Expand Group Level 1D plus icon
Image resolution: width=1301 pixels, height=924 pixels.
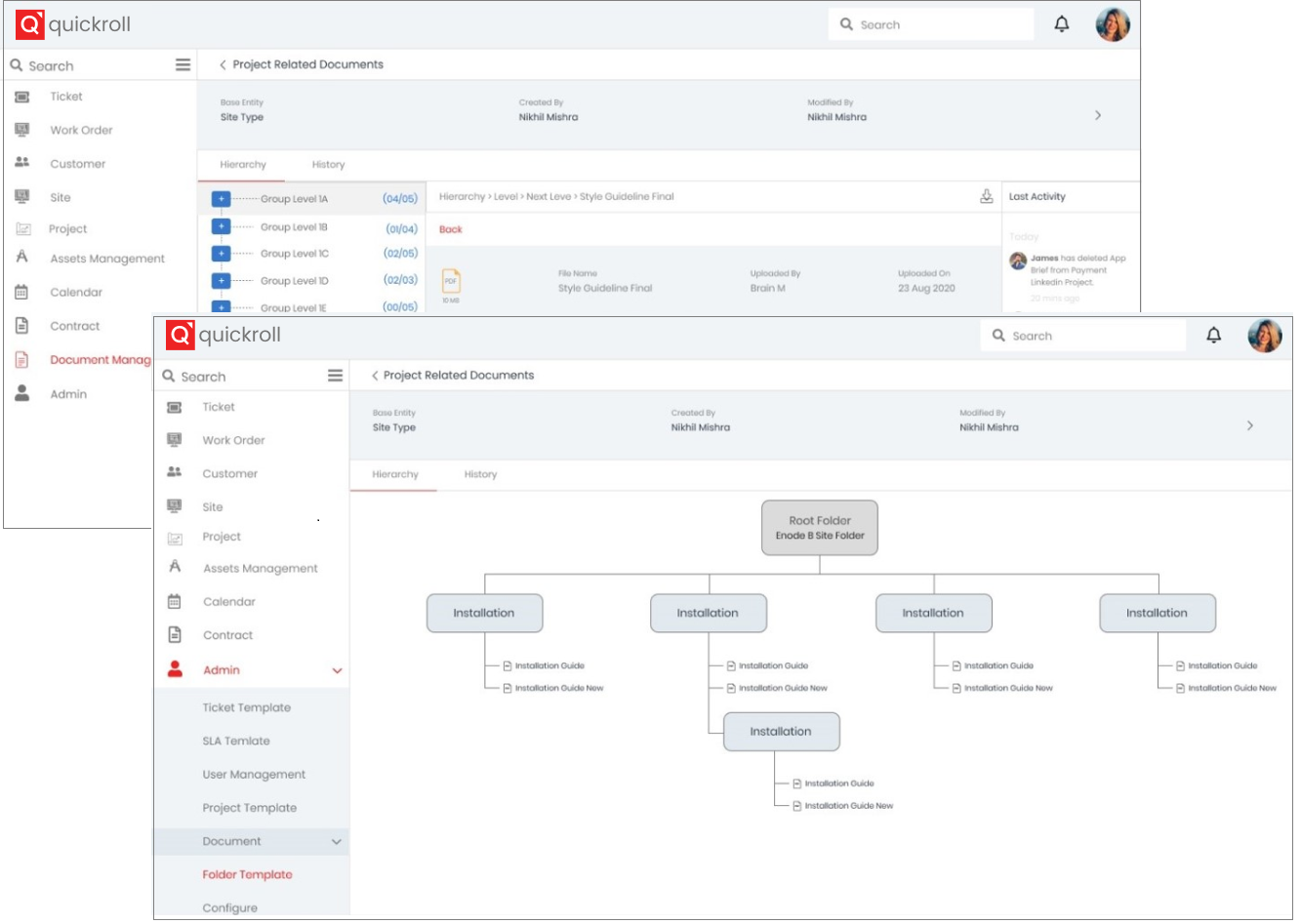[222, 281]
